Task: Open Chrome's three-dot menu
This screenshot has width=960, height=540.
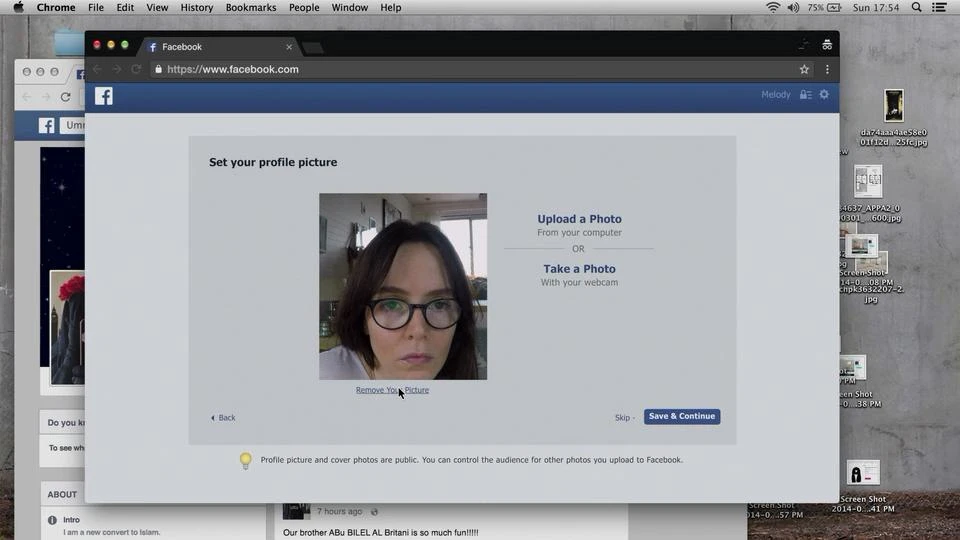Action: pos(827,69)
